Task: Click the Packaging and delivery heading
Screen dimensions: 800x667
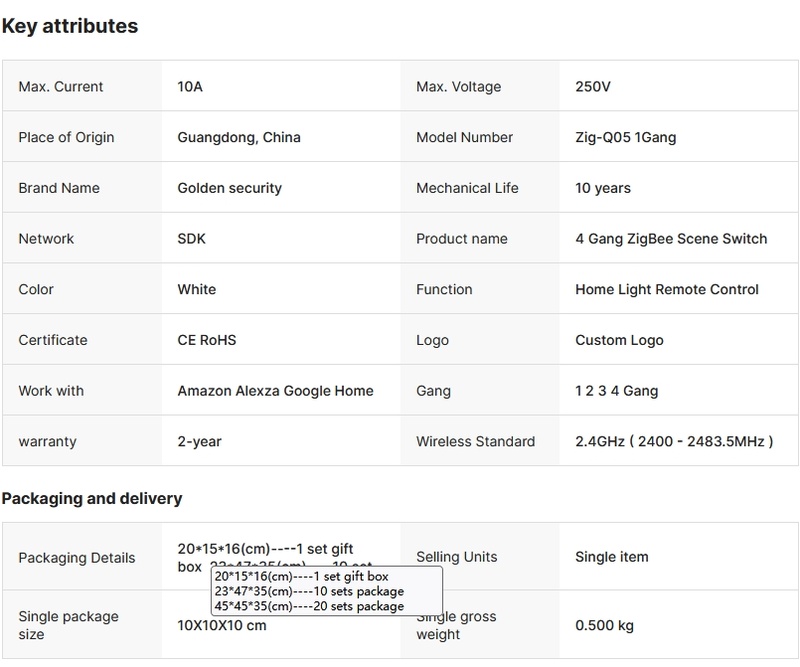Action: pyautogui.click(x=92, y=498)
